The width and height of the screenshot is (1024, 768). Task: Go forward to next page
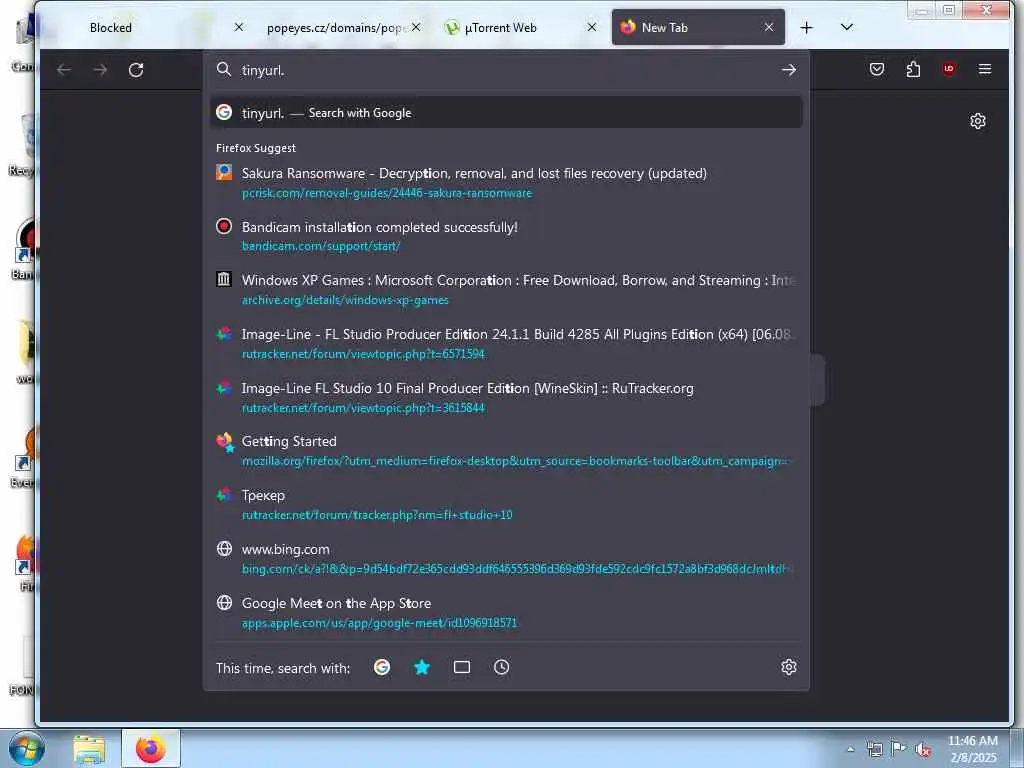click(100, 70)
